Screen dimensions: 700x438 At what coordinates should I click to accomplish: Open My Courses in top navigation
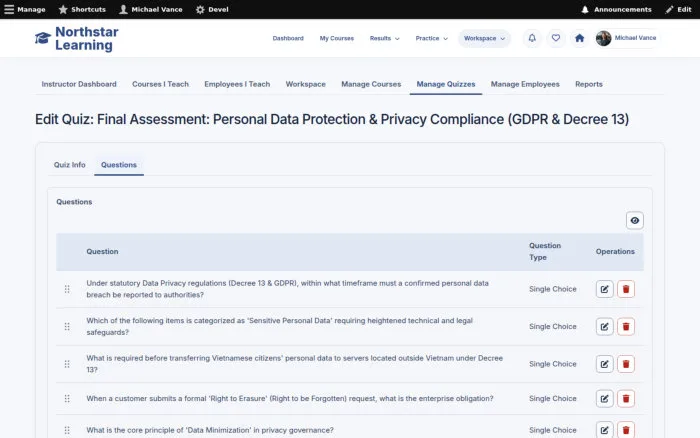[337, 38]
